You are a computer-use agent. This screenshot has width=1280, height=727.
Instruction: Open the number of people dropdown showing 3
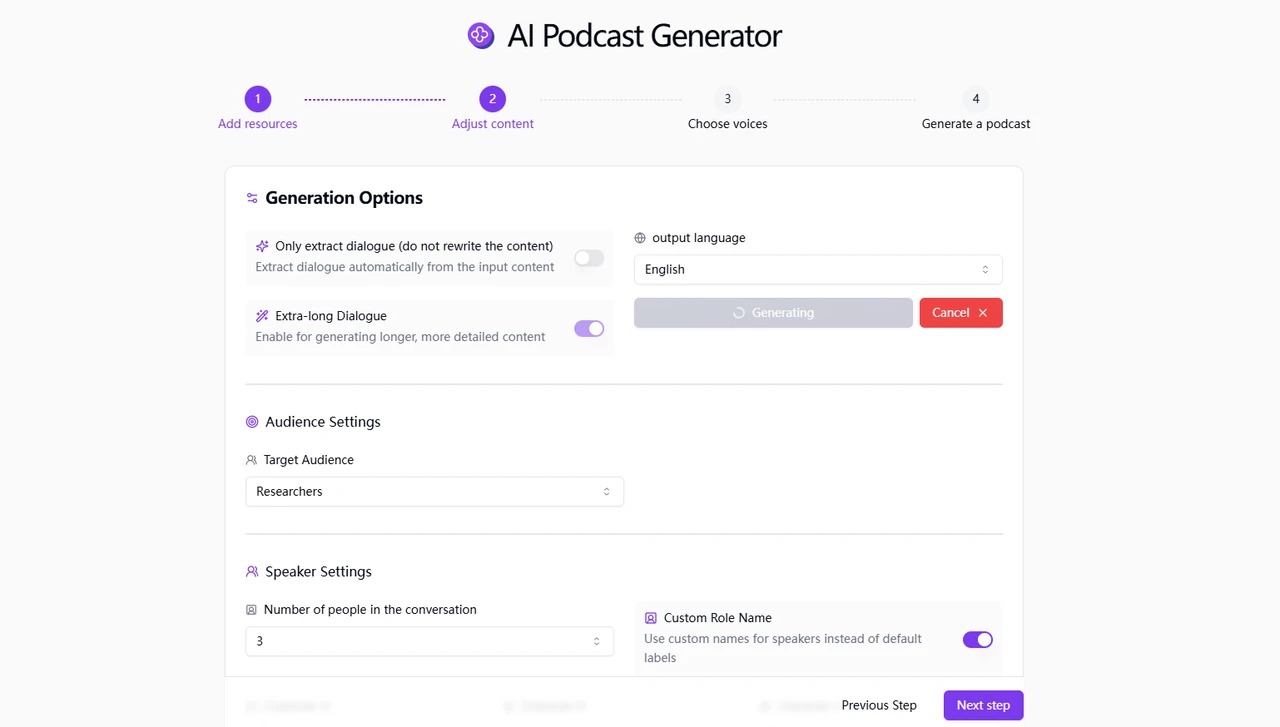[429, 641]
